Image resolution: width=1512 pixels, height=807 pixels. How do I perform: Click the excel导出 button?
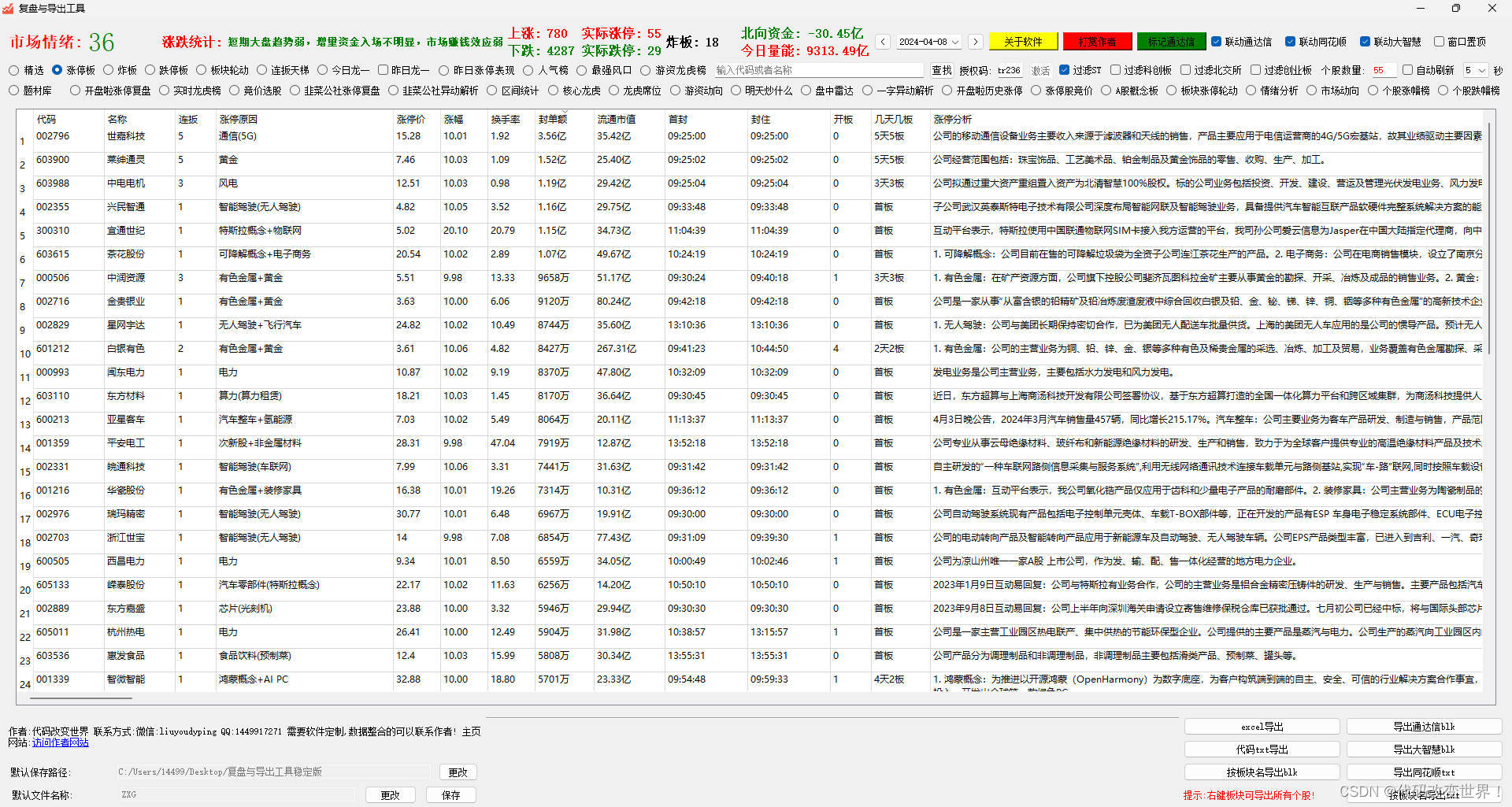(x=1262, y=727)
